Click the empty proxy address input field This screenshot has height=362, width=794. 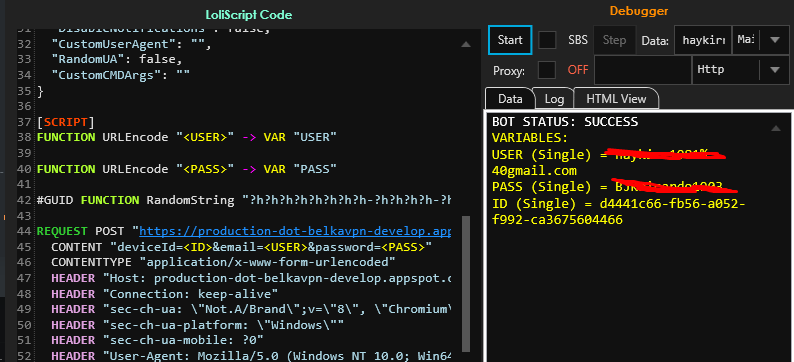click(643, 70)
